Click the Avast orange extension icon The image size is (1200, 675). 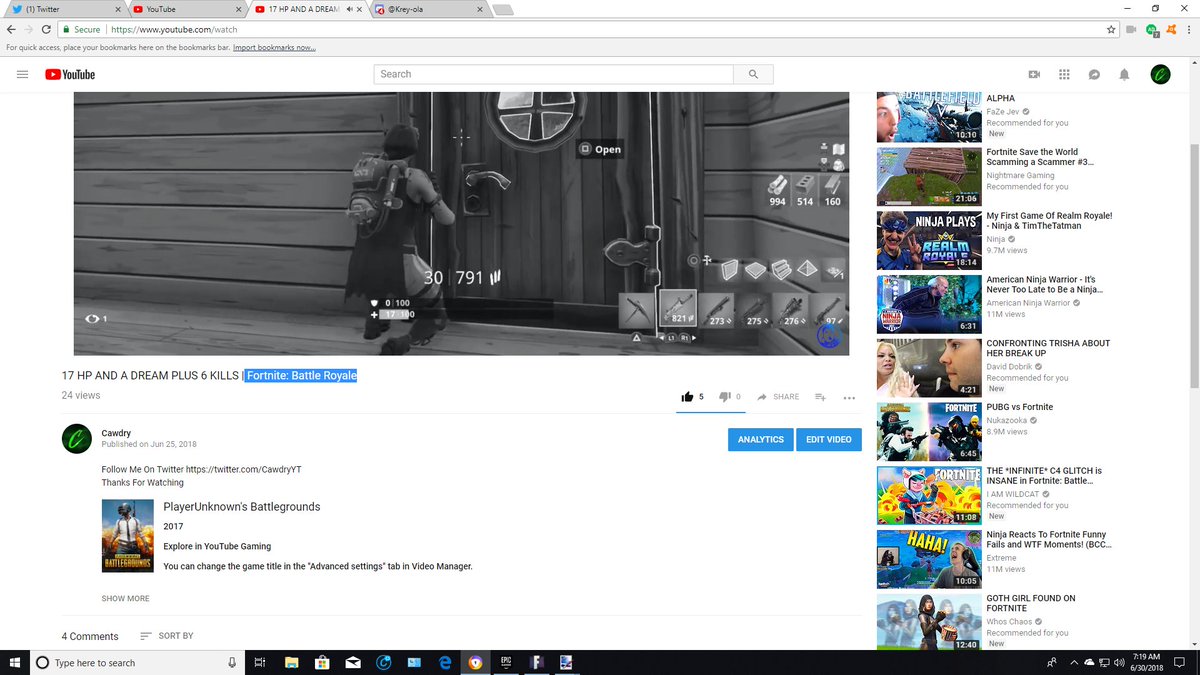pyautogui.click(x=1170, y=30)
